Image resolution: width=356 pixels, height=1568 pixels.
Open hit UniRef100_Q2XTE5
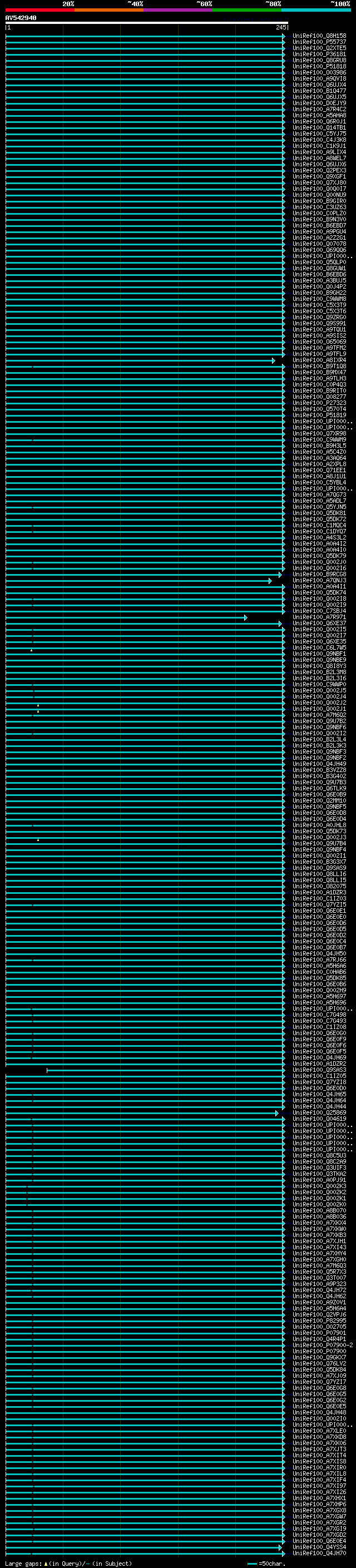[x=319, y=48]
